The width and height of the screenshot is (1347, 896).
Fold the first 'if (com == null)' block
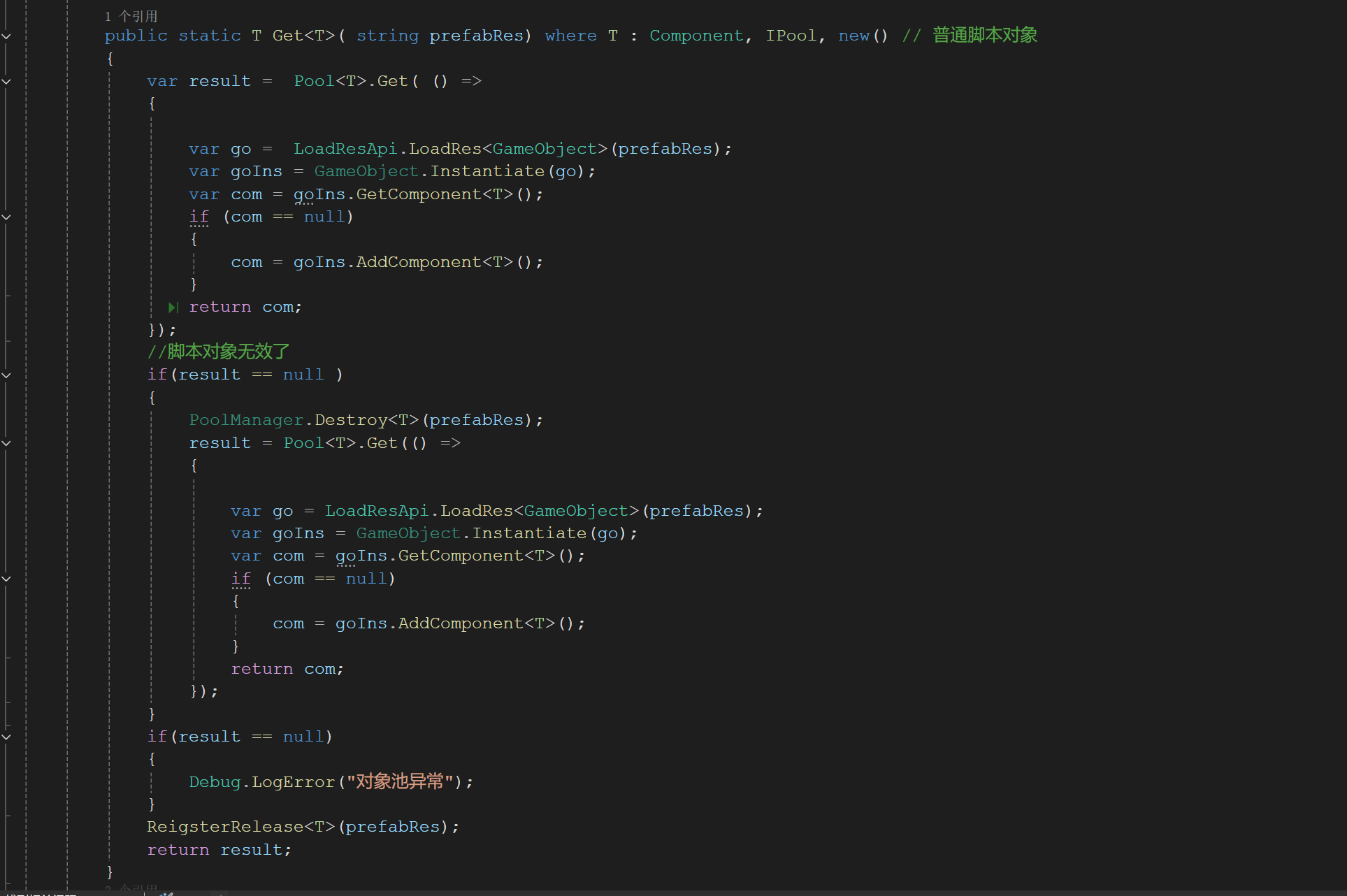[x=6, y=217]
